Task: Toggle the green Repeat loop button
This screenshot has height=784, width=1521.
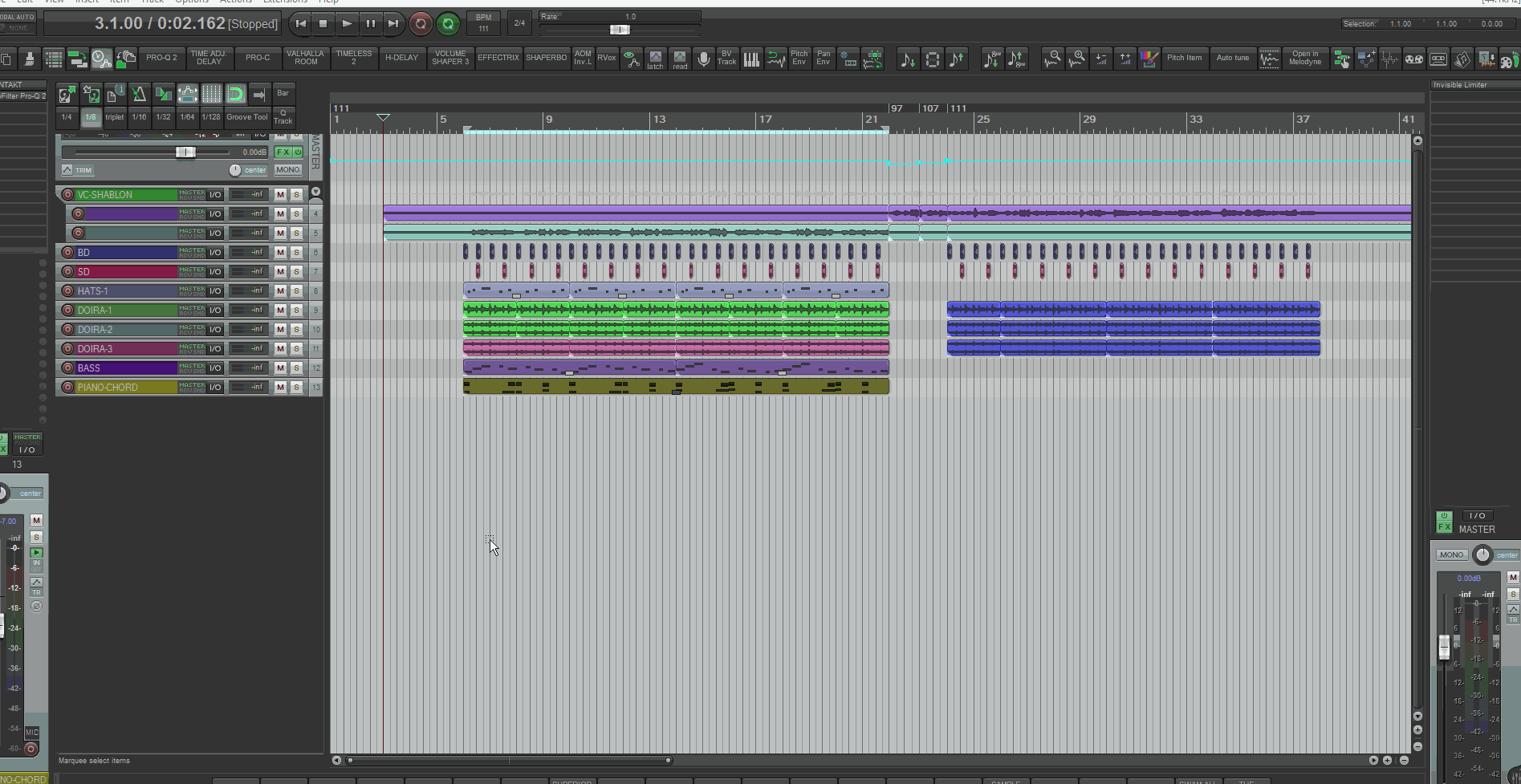Action: (448, 24)
